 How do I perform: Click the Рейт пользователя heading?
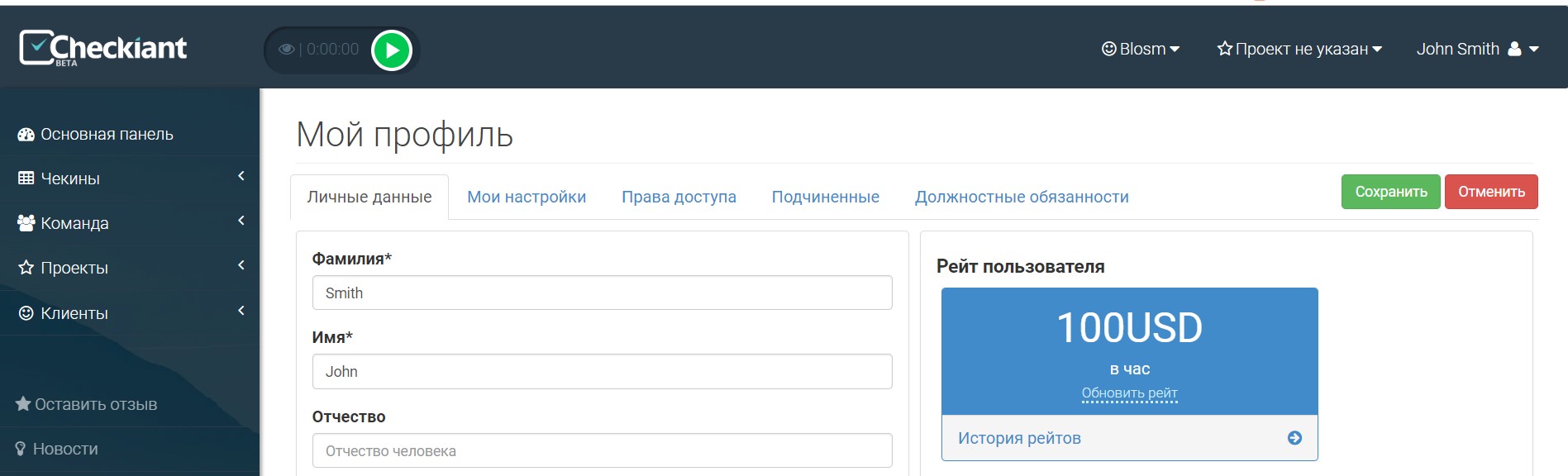tap(1020, 266)
